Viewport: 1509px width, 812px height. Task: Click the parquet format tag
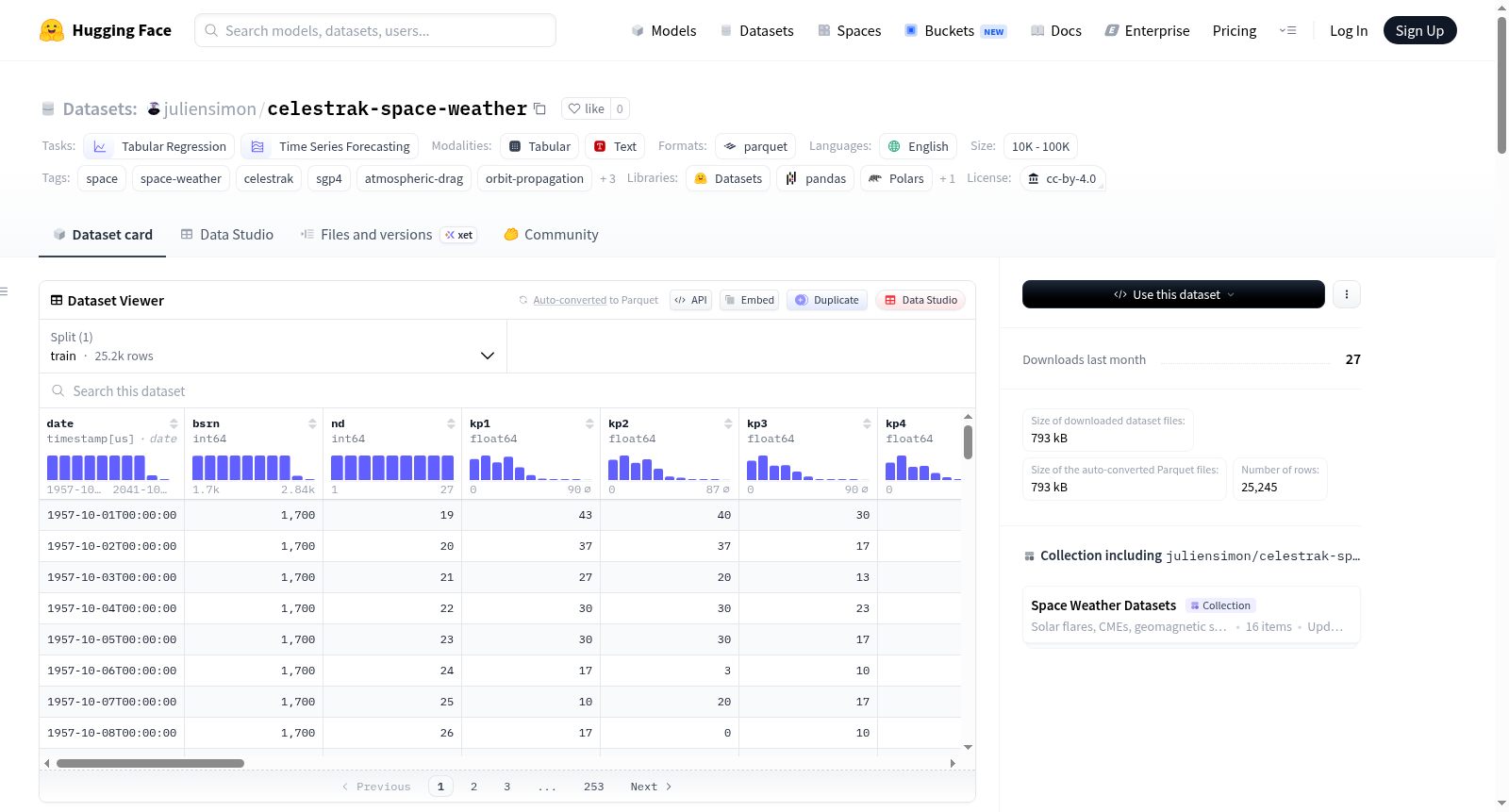[x=755, y=146]
